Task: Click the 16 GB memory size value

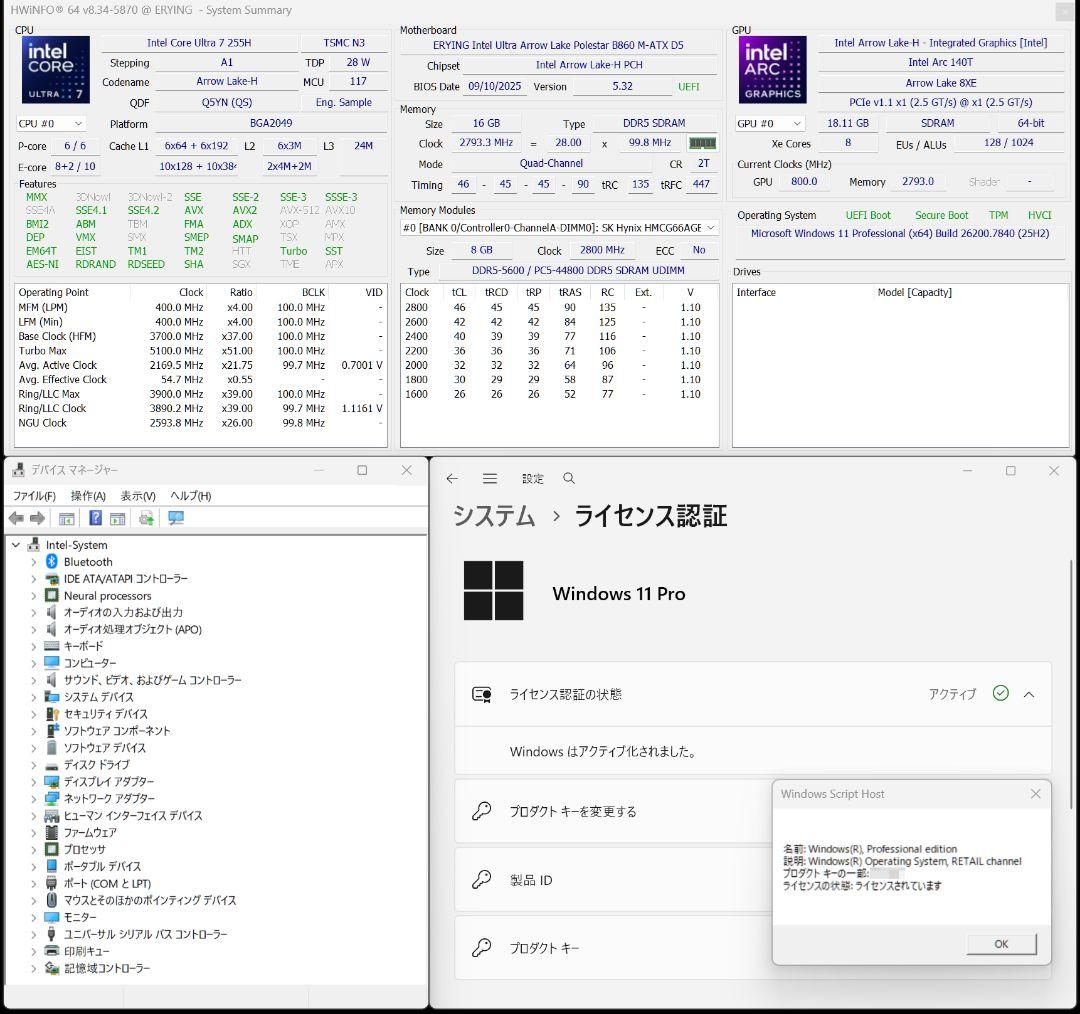Action: point(486,123)
